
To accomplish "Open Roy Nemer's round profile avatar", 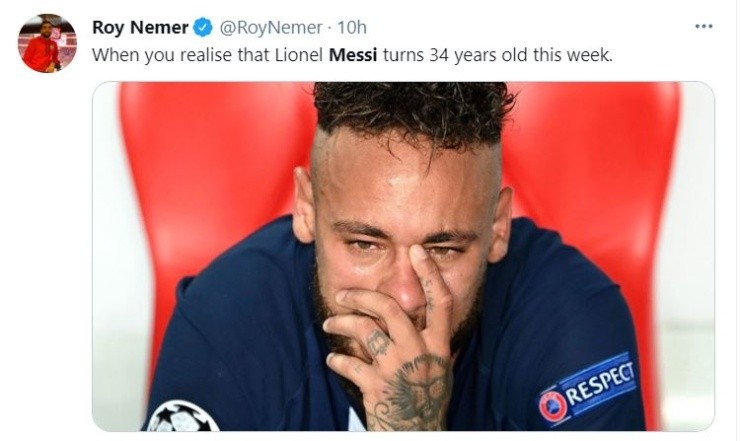I will (47, 43).
